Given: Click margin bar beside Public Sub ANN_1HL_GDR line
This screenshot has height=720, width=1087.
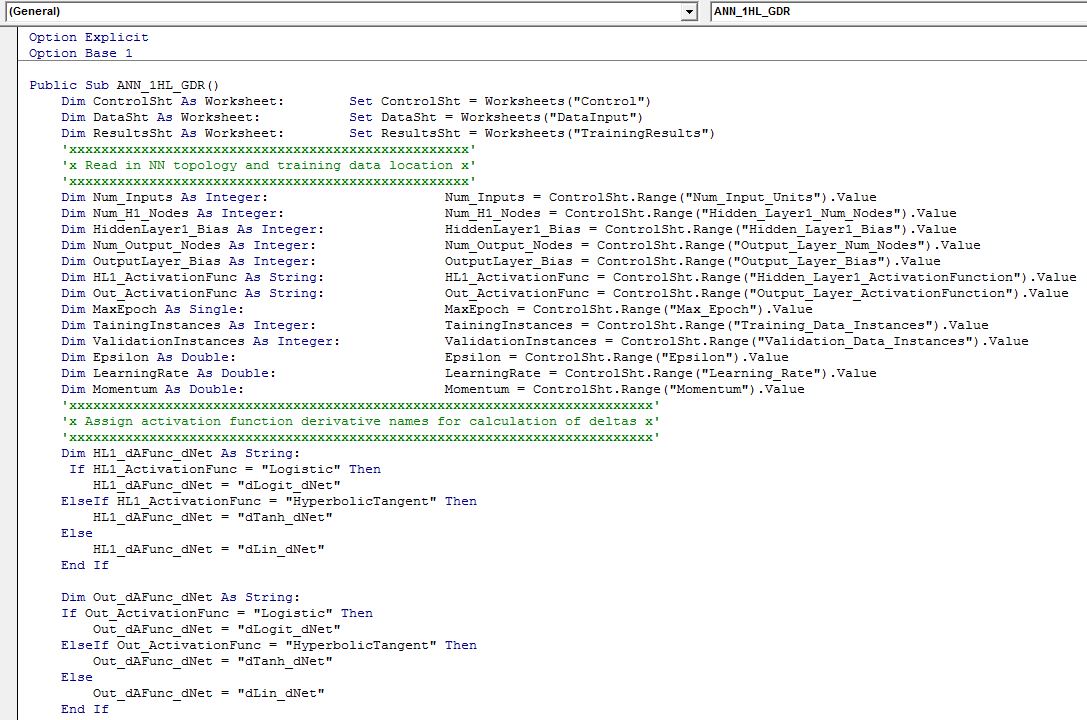Looking at the screenshot, I should [10, 85].
